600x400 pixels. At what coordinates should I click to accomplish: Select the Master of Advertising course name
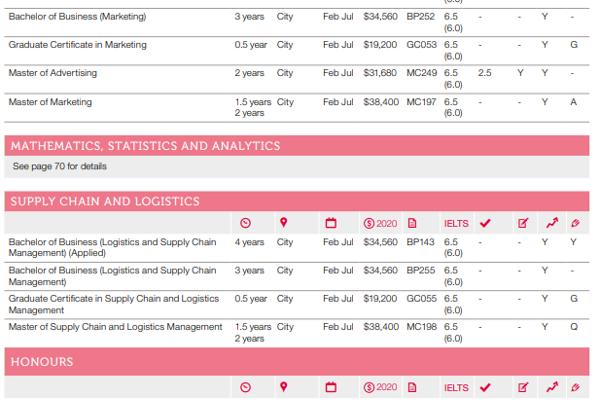click(x=58, y=73)
